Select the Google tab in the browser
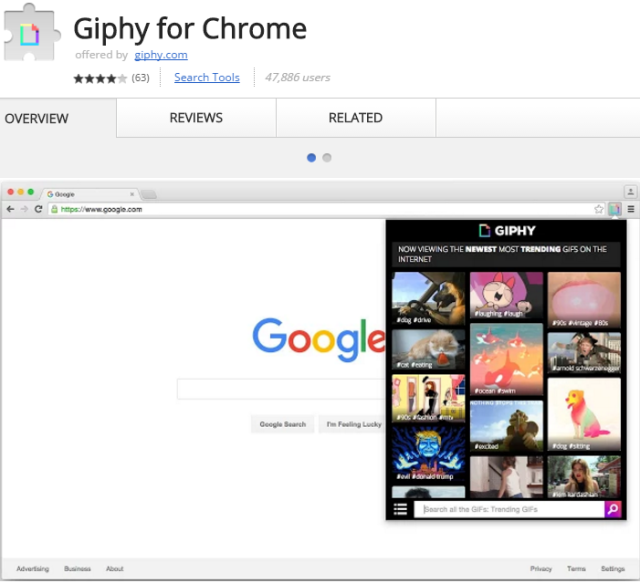Image resolution: width=640 pixels, height=583 pixels. click(90, 194)
